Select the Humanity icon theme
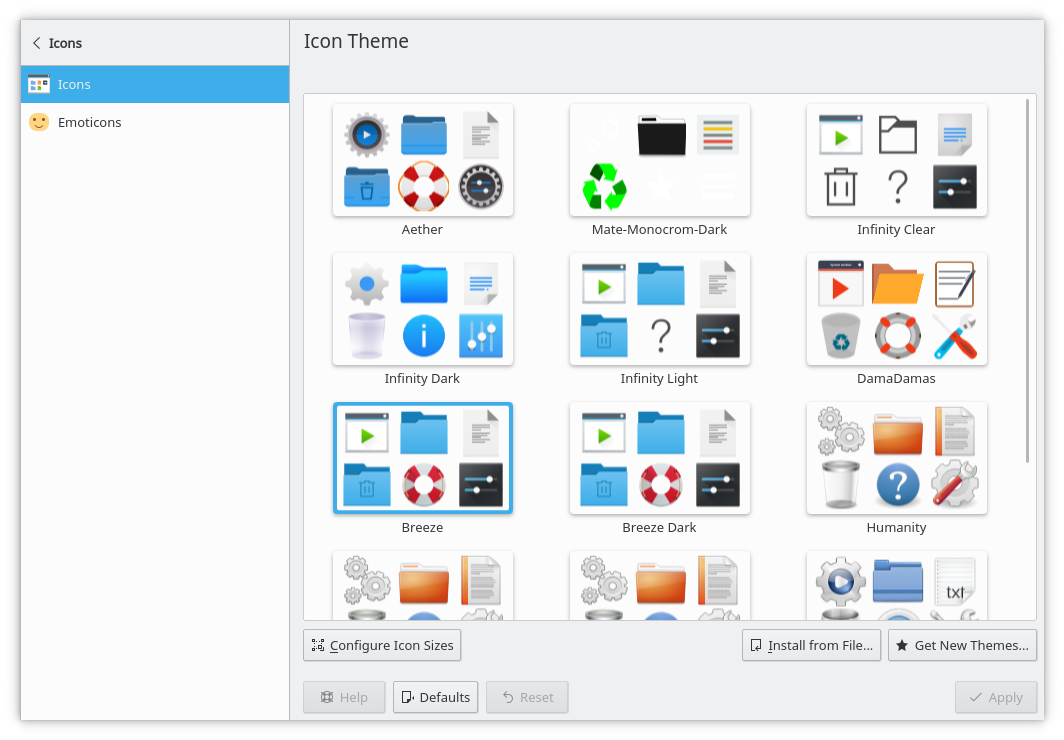Viewport: 1064px width, 740px height. pos(896,458)
